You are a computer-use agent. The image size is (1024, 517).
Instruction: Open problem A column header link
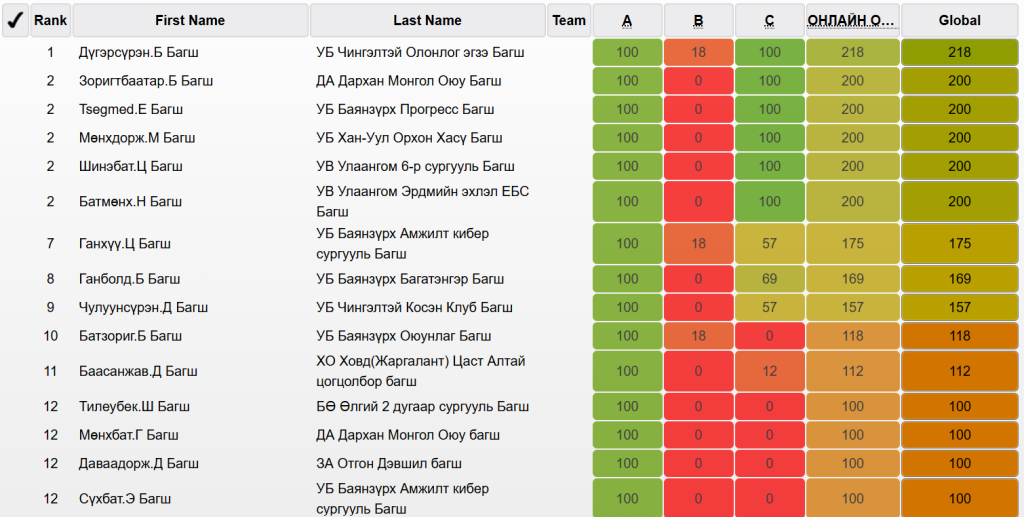click(627, 20)
